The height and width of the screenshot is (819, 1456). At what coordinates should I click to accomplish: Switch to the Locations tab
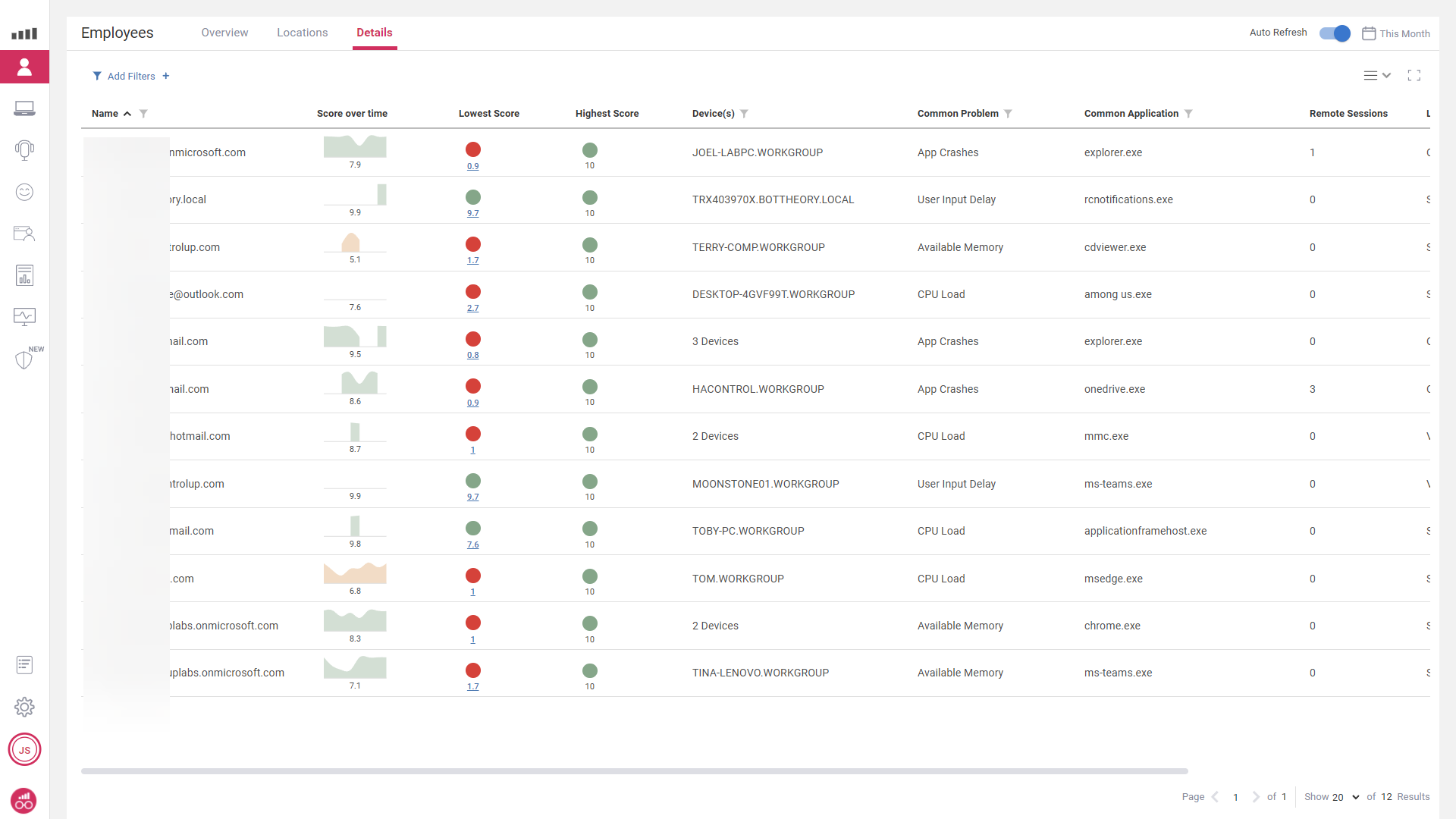302,33
